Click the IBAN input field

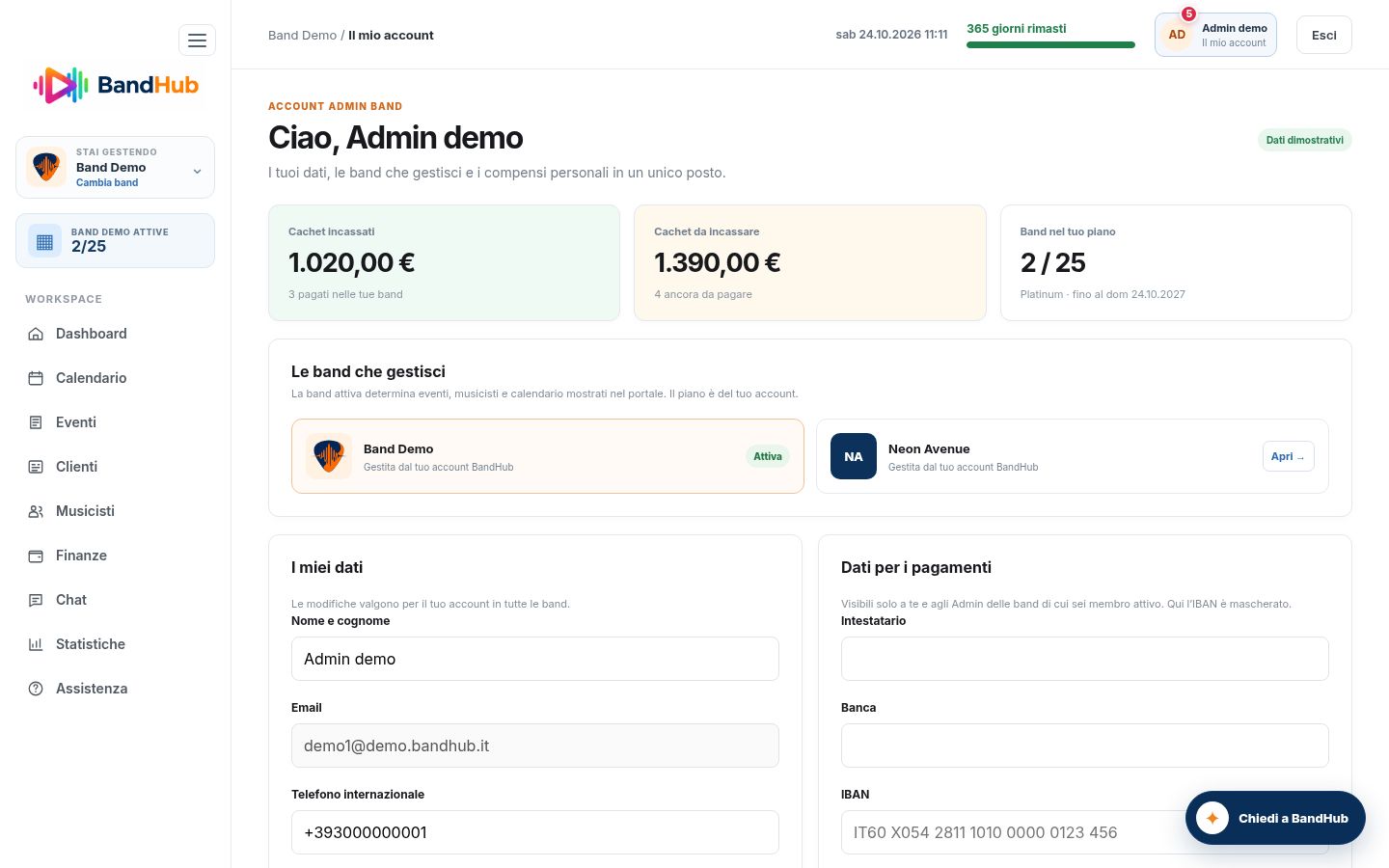point(1085,832)
